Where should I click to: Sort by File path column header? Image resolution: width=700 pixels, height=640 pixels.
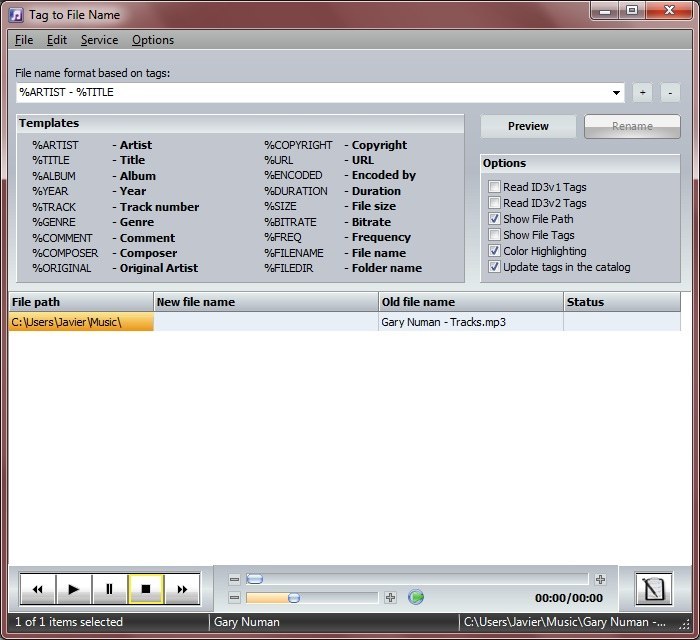coord(81,302)
